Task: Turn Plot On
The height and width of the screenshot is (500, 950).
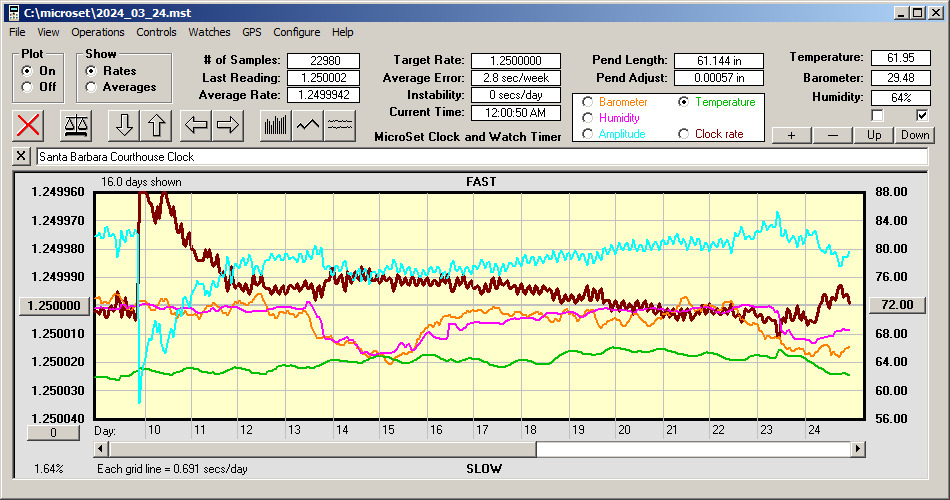Action: pyautogui.click(x=27, y=71)
